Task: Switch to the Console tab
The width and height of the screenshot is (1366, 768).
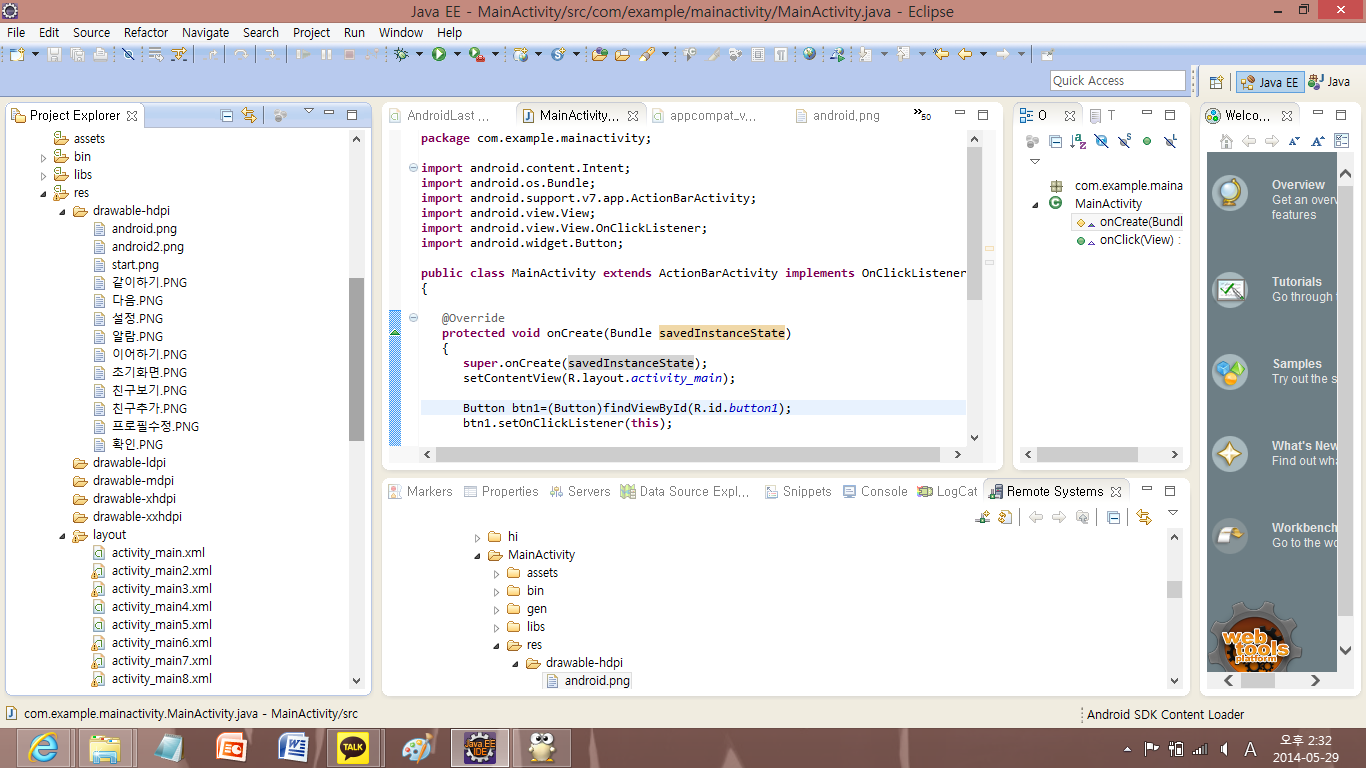Action: pos(875,491)
